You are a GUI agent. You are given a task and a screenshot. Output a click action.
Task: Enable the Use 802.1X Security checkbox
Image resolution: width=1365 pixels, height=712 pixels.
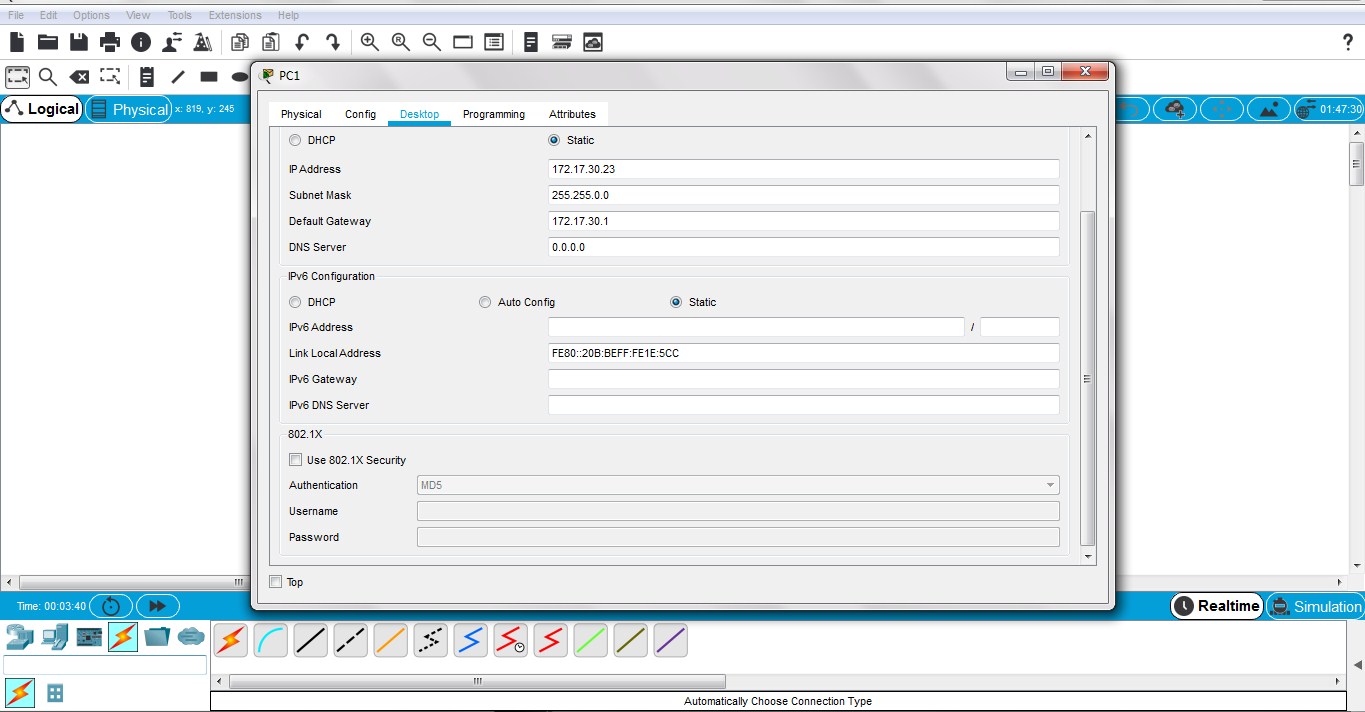click(295, 460)
